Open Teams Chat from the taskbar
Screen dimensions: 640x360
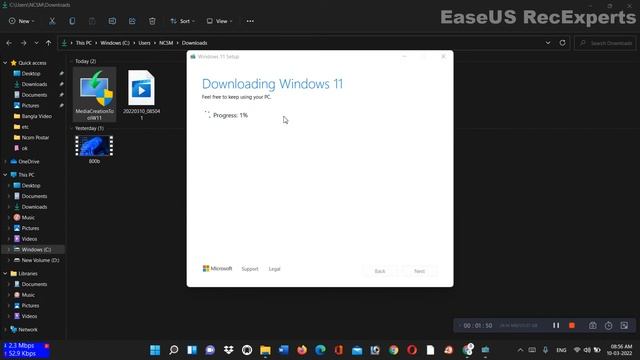point(210,350)
